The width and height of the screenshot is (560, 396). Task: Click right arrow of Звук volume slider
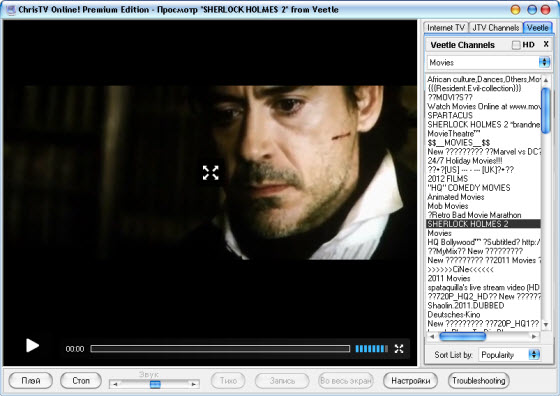coord(194,384)
